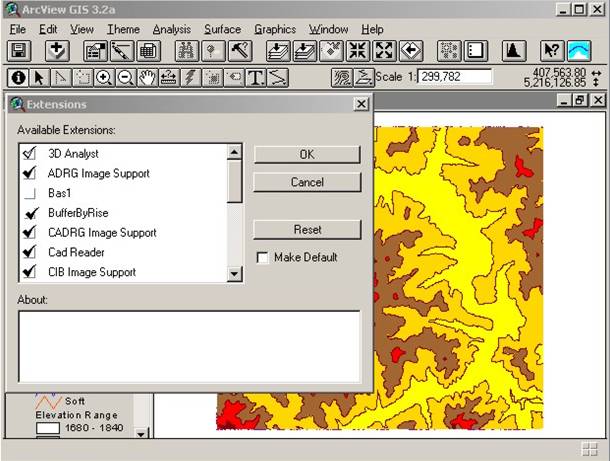Open the Theme menu
Image resolution: width=610 pixels, height=461 pixels.
point(123,30)
